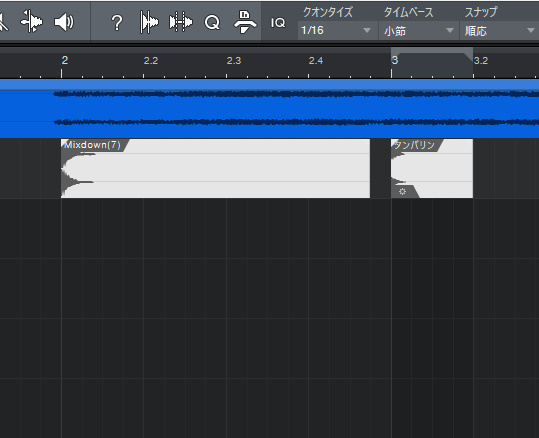Click bar 2 on the timeline ruler
Viewport: 539px width, 438px height.
[64, 61]
